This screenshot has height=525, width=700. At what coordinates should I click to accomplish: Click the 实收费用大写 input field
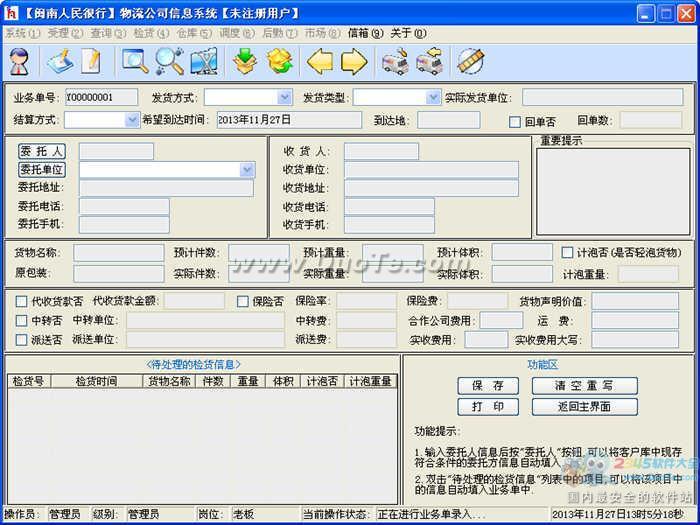click(x=635, y=340)
